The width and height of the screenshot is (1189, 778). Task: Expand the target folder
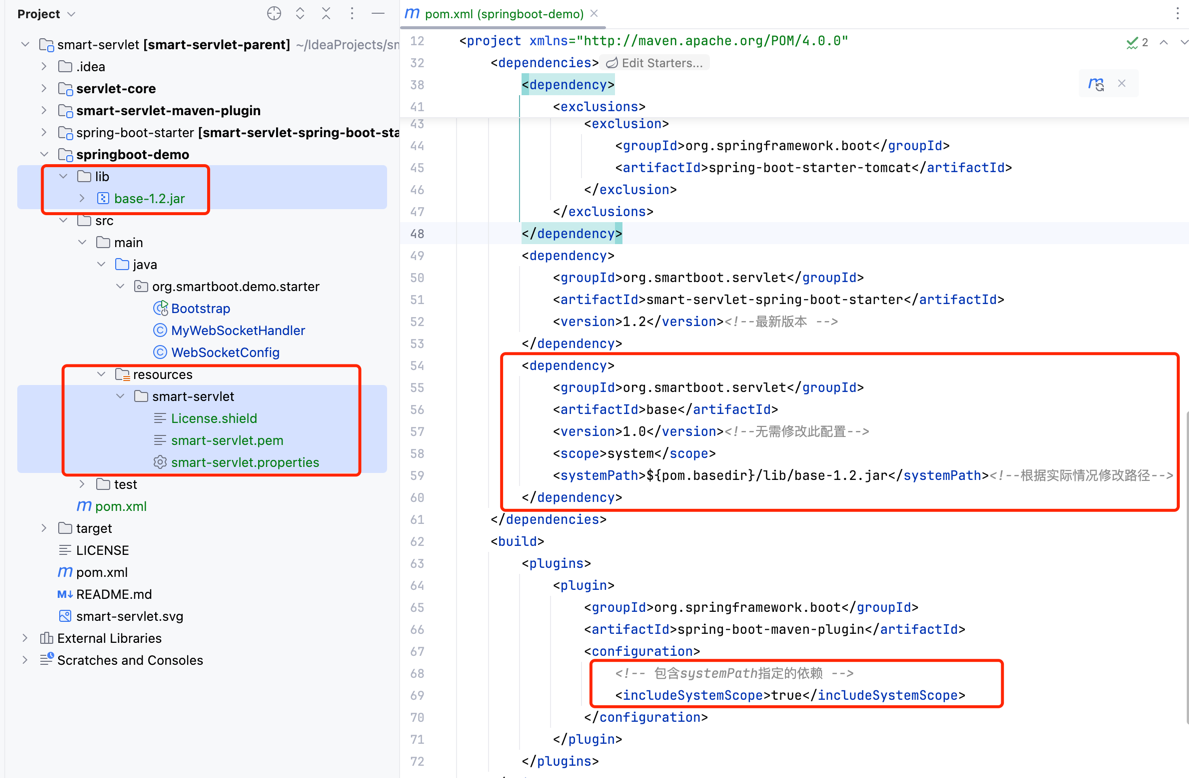pyautogui.click(x=44, y=529)
